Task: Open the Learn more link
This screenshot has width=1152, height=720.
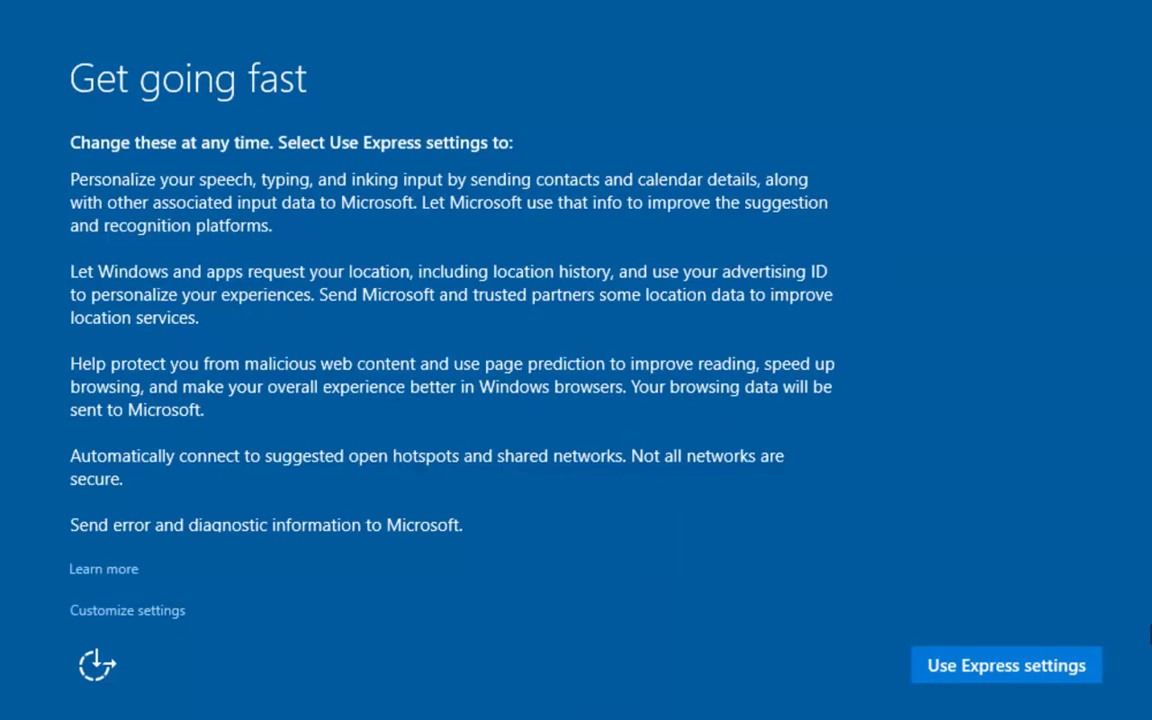Action: pyautogui.click(x=104, y=569)
